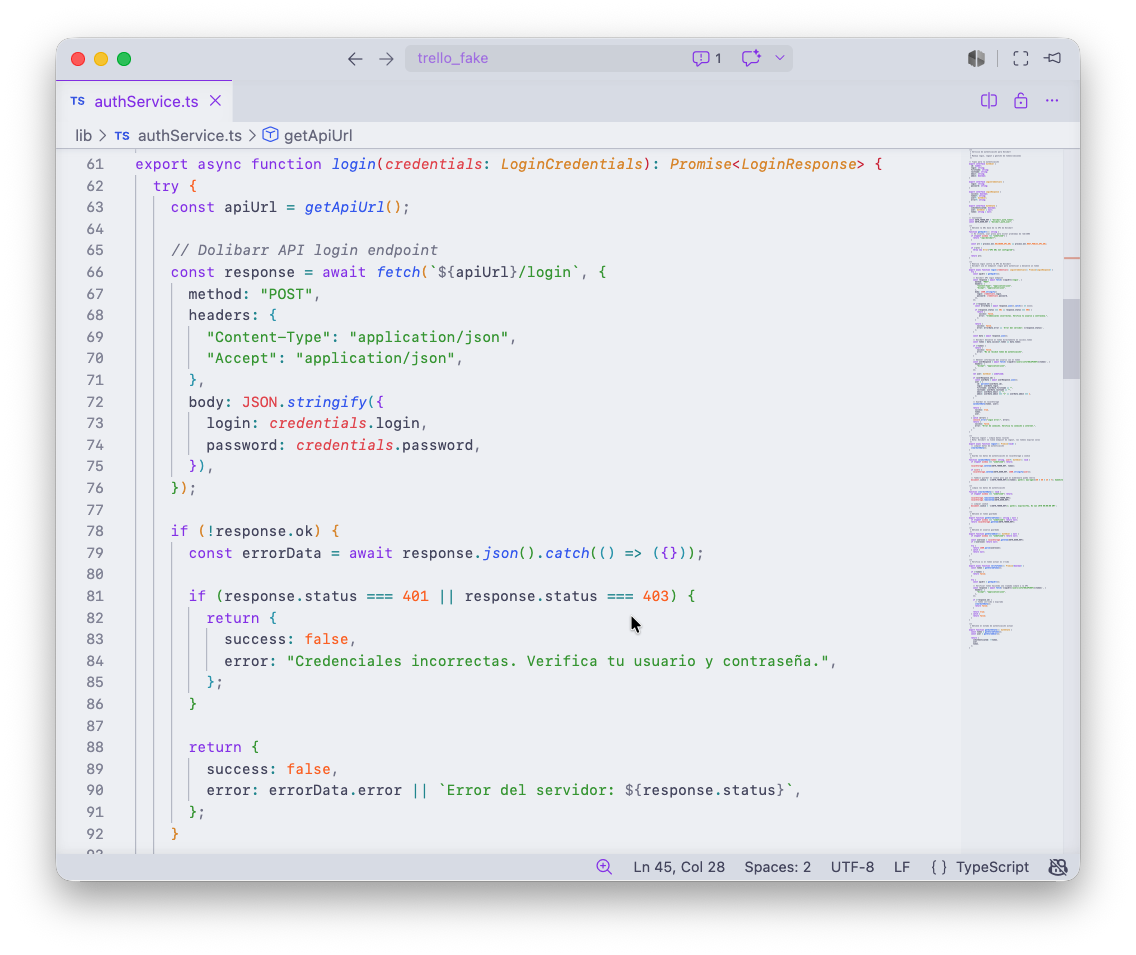Image resolution: width=1136 pixels, height=955 pixels.
Task: Open the AI chat sparkle icon
Action: click(751, 58)
